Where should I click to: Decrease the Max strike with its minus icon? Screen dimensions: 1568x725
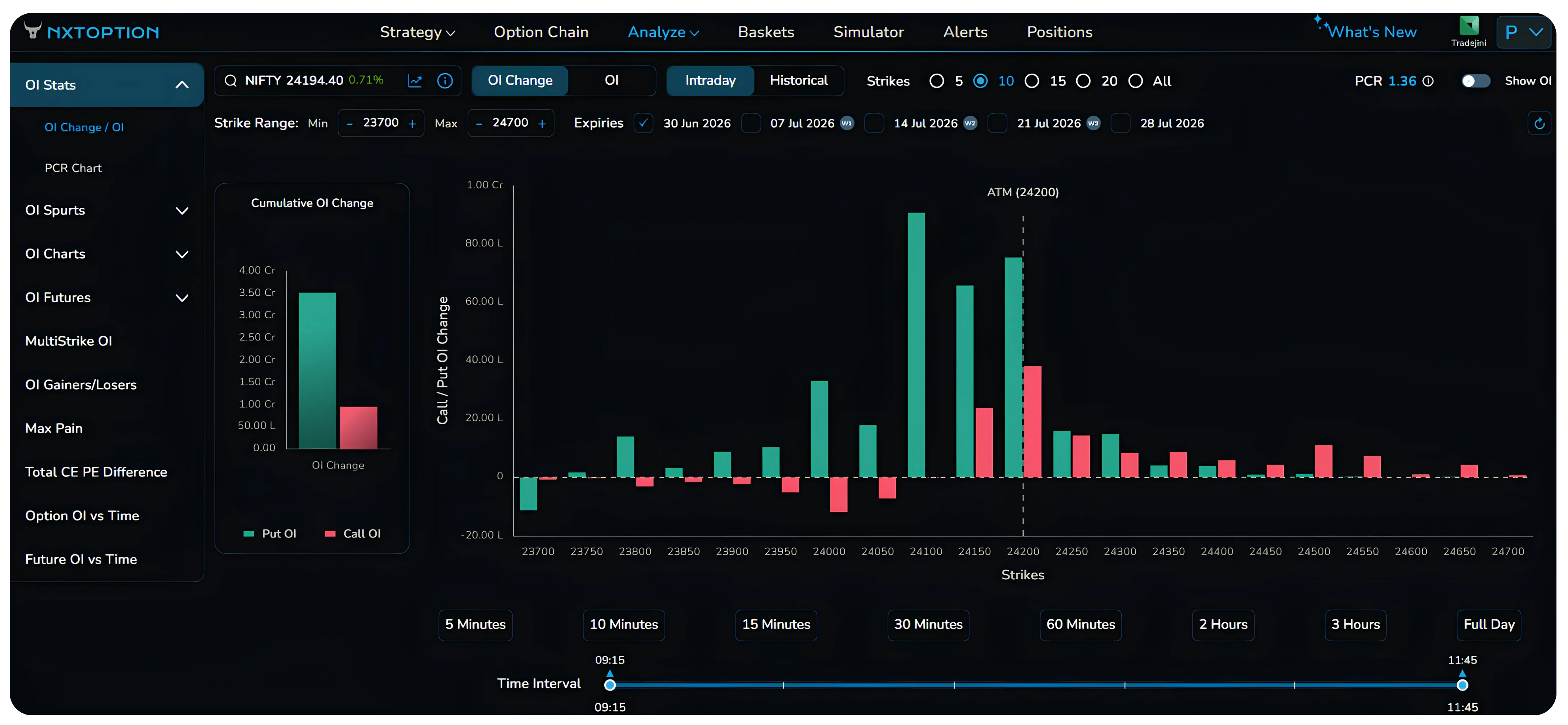pos(479,124)
